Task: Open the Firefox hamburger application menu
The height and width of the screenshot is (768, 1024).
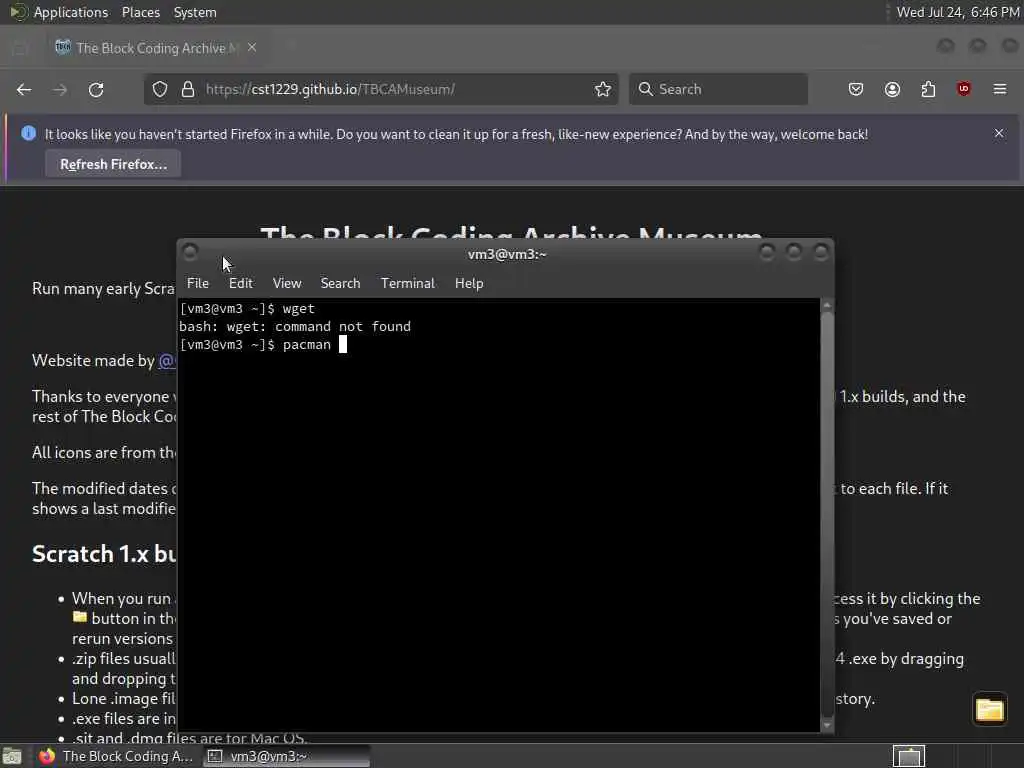Action: (1000, 89)
